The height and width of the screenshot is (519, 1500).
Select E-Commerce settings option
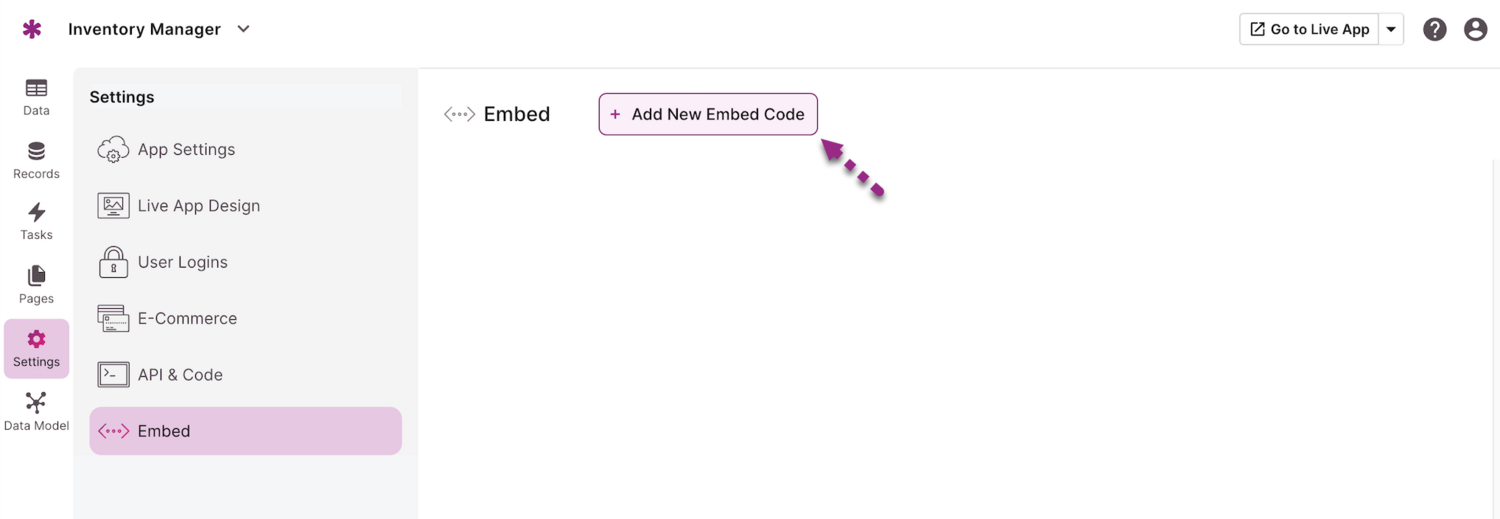click(187, 319)
